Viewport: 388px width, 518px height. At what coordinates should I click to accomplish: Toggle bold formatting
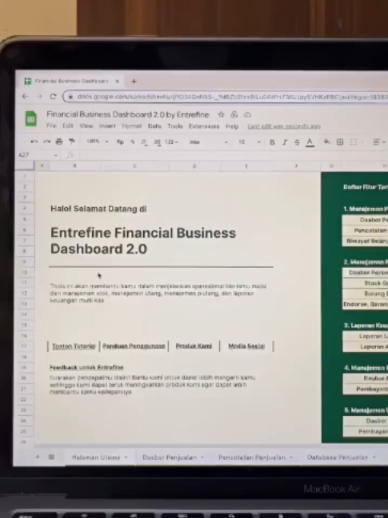pos(272,142)
